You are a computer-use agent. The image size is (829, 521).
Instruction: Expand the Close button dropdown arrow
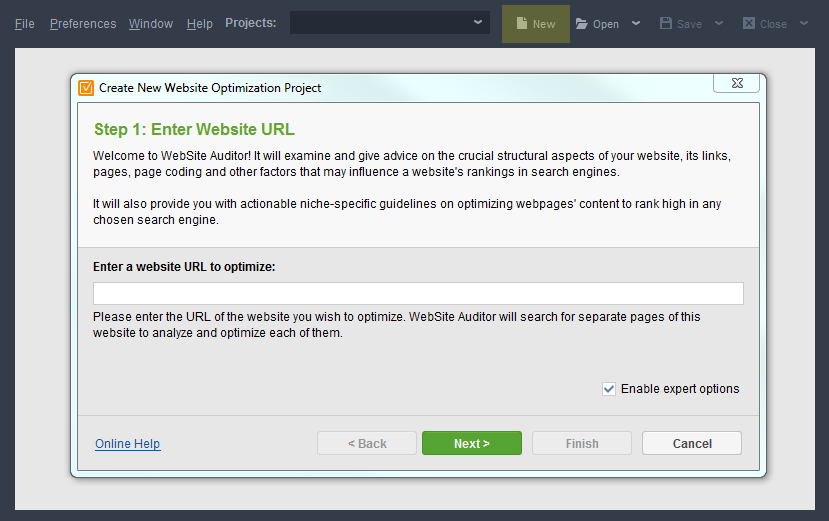(804, 23)
